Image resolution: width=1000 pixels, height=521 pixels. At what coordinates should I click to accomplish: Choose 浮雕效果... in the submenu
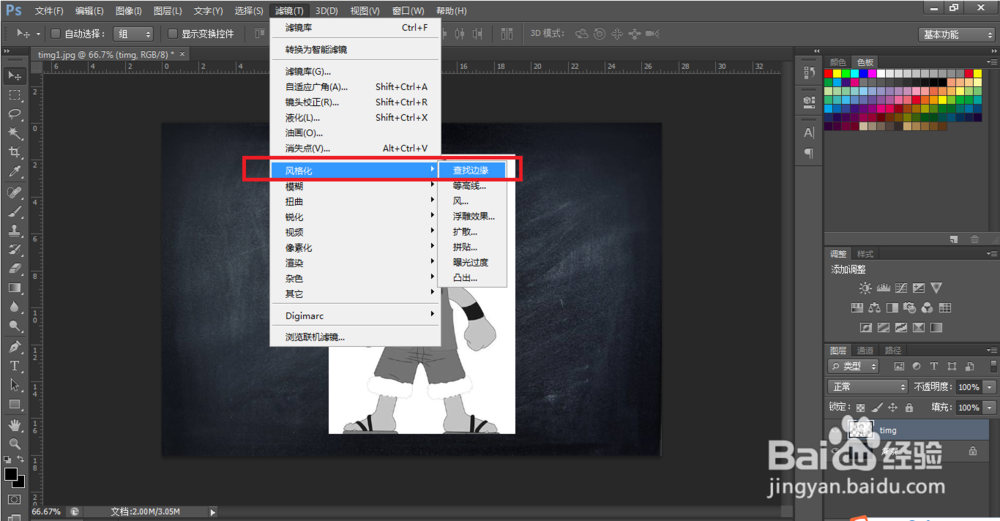tap(473, 216)
